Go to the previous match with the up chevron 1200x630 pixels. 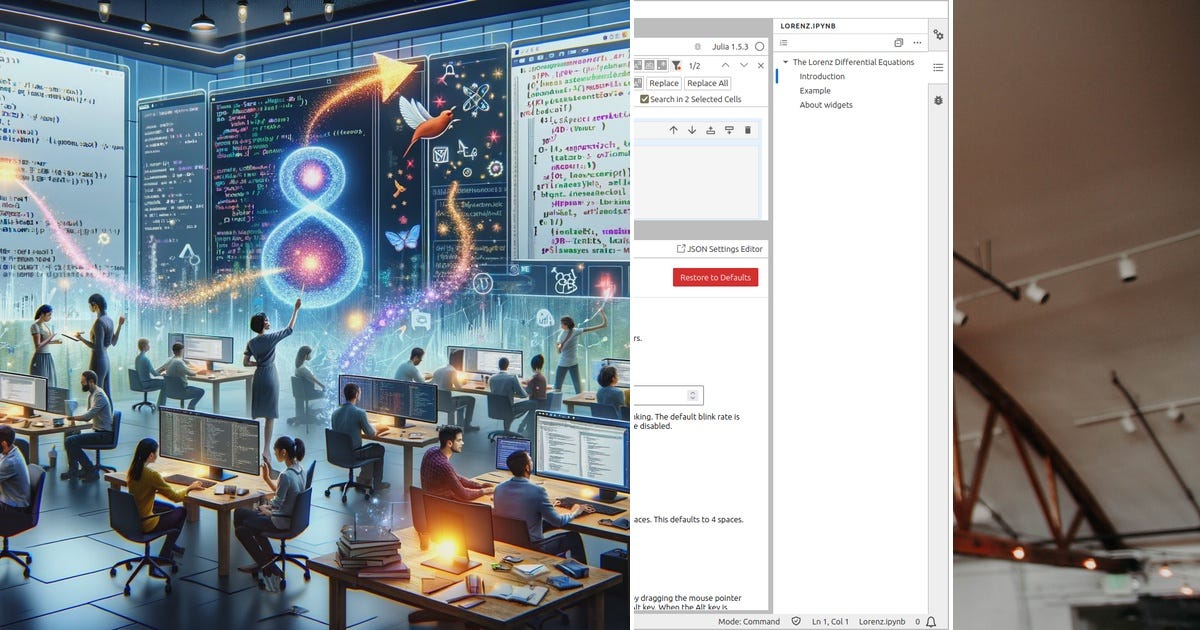(x=726, y=64)
